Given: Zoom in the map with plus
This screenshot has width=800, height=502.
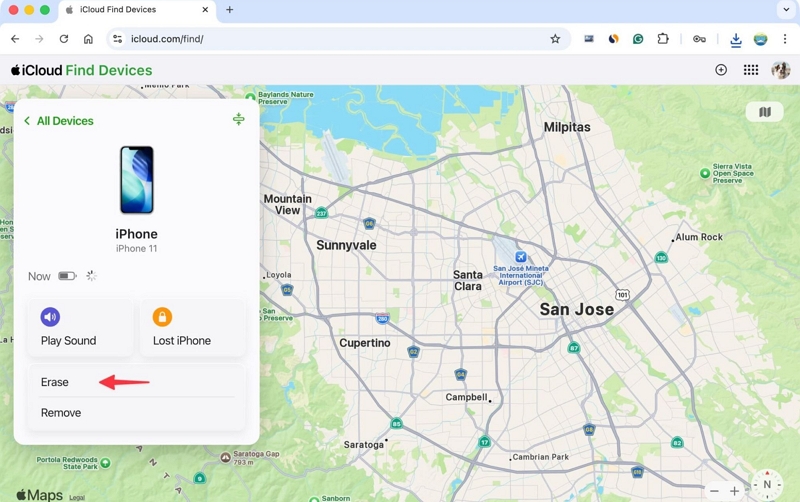Looking at the screenshot, I should 734,491.
